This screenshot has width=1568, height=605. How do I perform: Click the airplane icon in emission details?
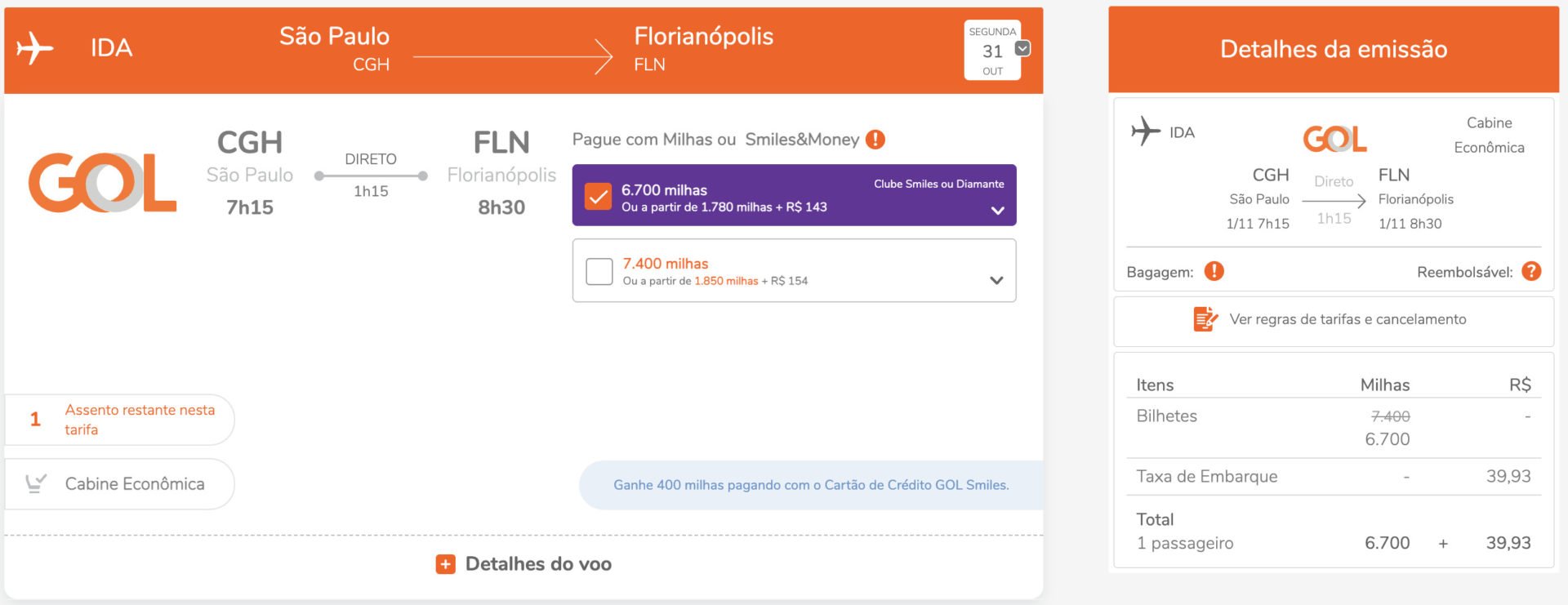click(x=1146, y=131)
